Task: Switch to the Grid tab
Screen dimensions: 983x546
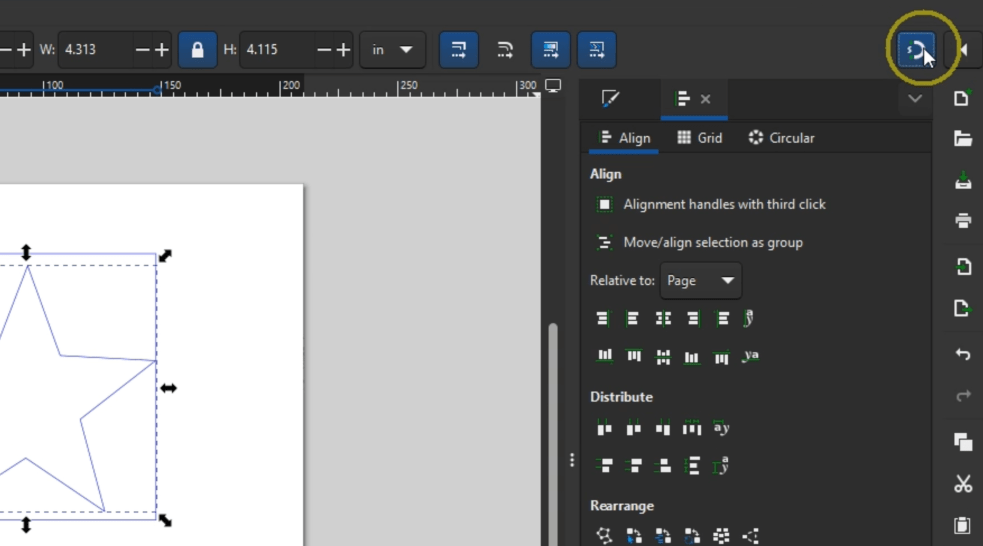Action: point(699,138)
